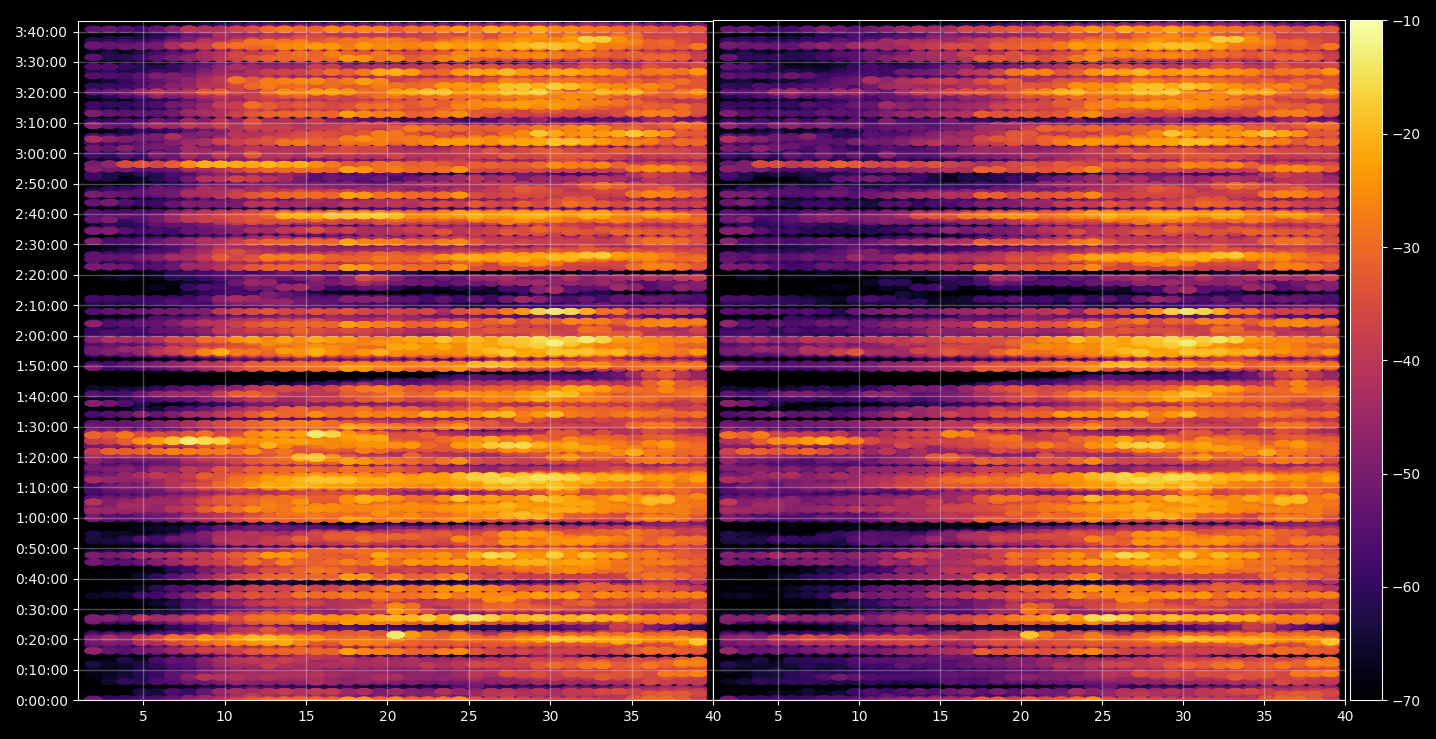Click the −50 colorbar tick label
The height and width of the screenshot is (739, 1436).
(1405, 474)
